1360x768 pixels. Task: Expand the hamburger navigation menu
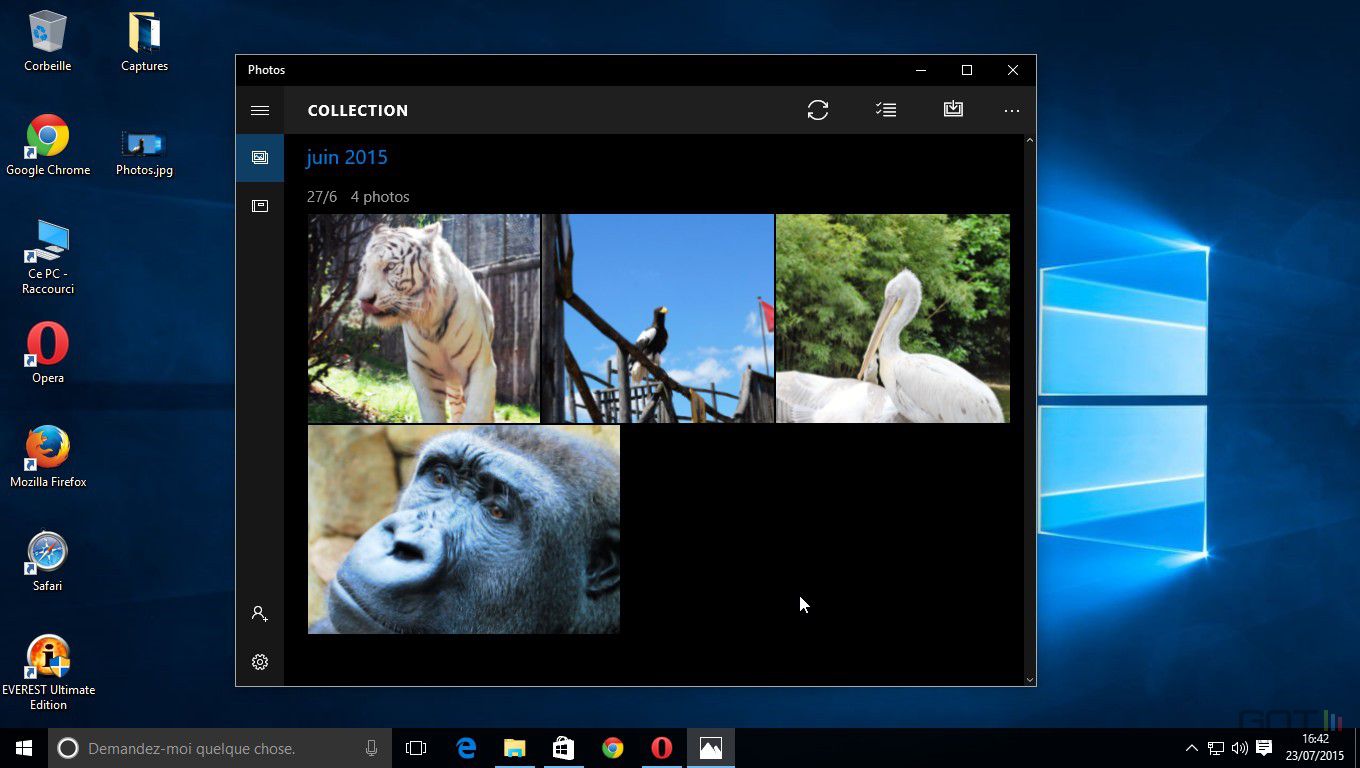[259, 110]
